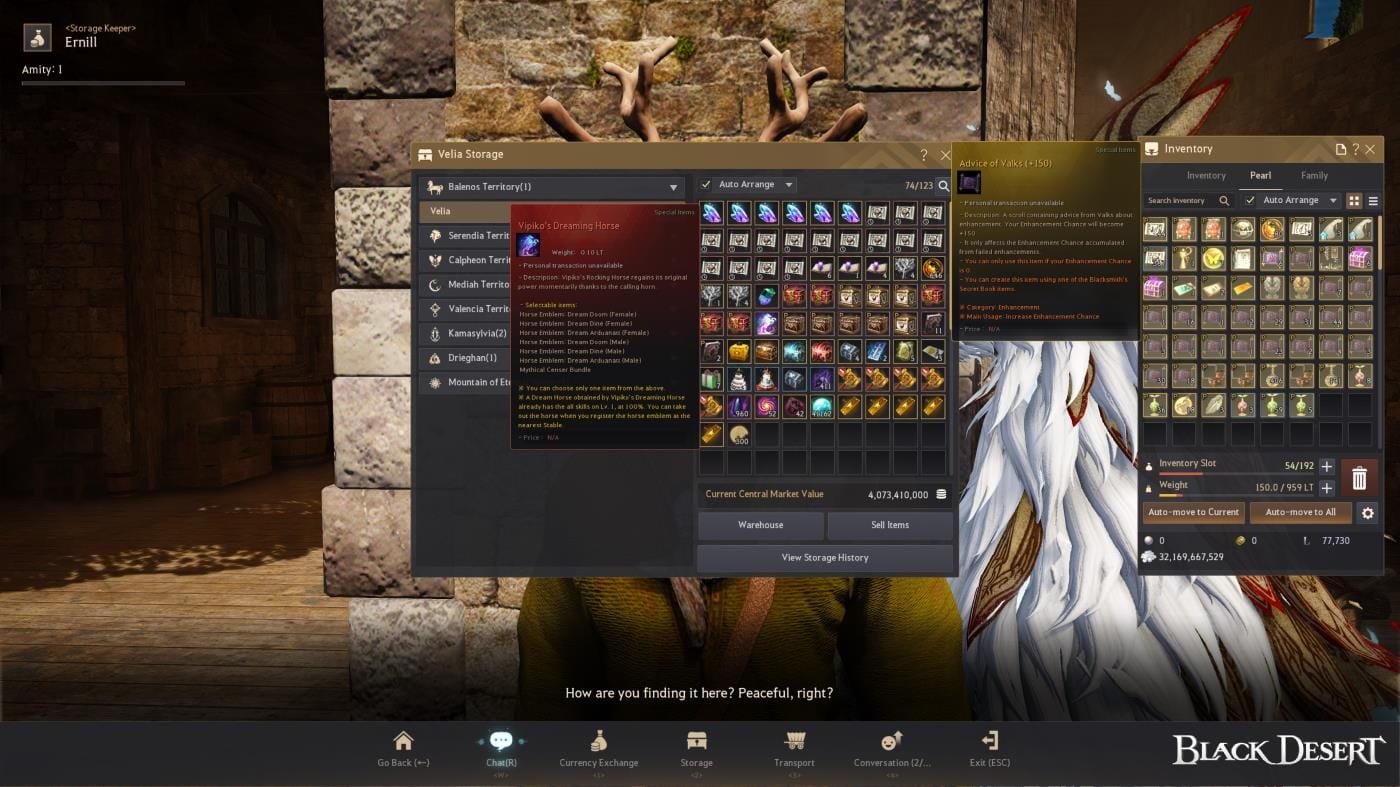Click the Advice of Valks tooltip item icon
The image size is (1400, 787).
969,182
